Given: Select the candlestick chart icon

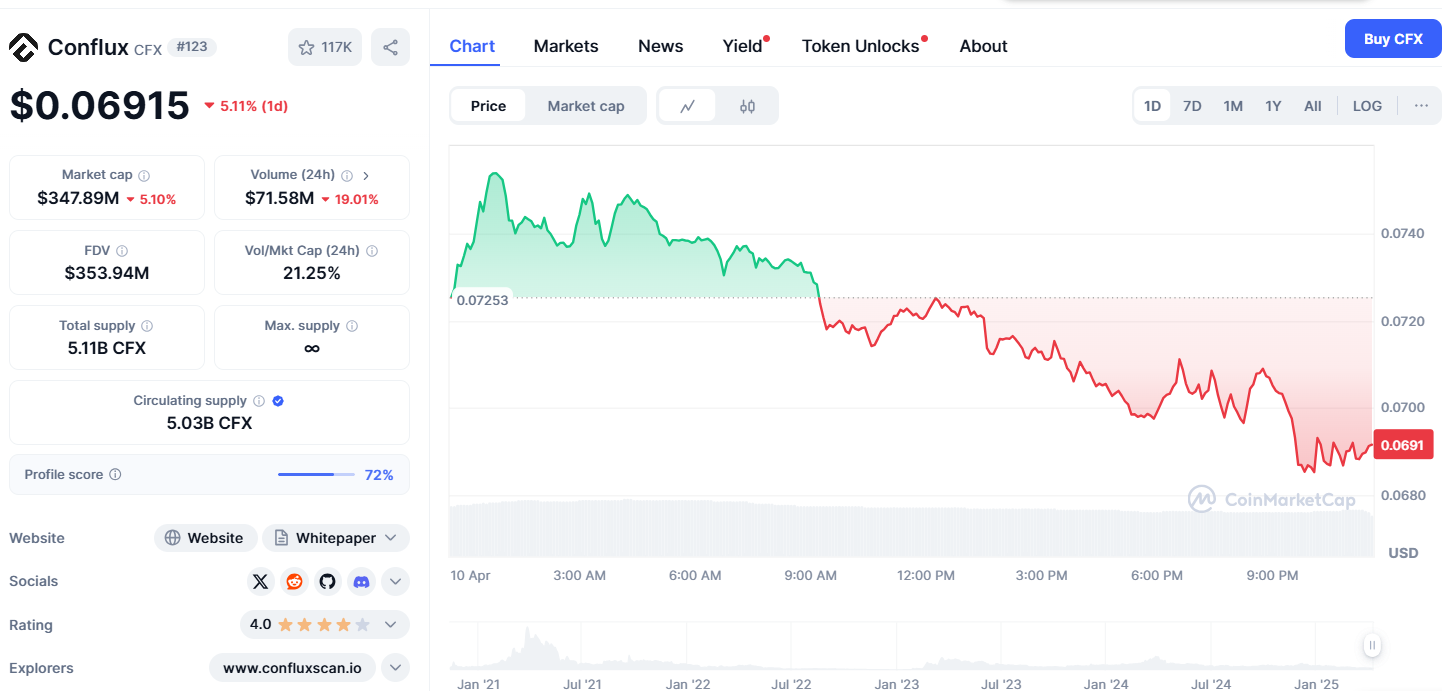Looking at the screenshot, I should [x=747, y=105].
